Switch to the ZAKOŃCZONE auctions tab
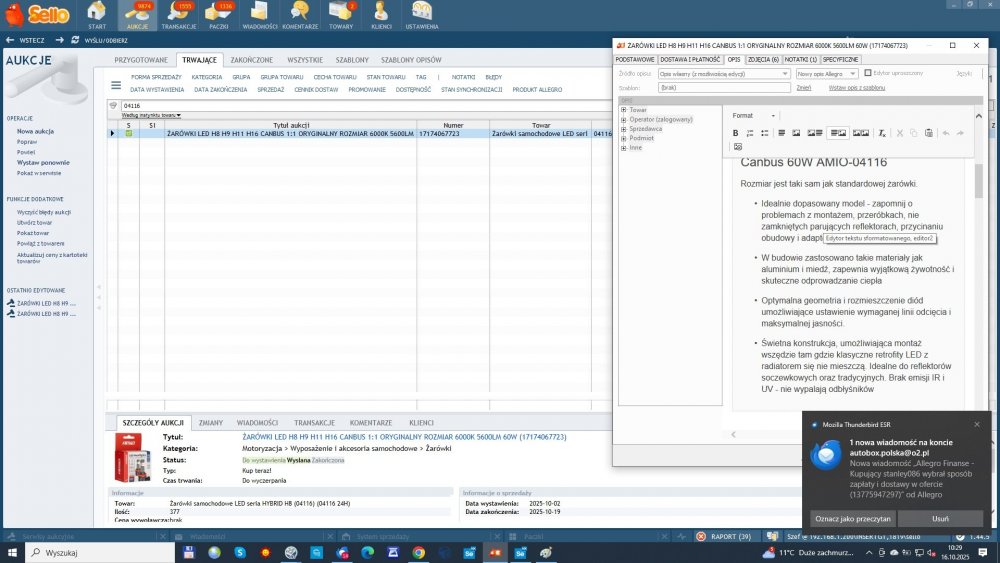1000x563 pixels. click(x=251, y=60)
